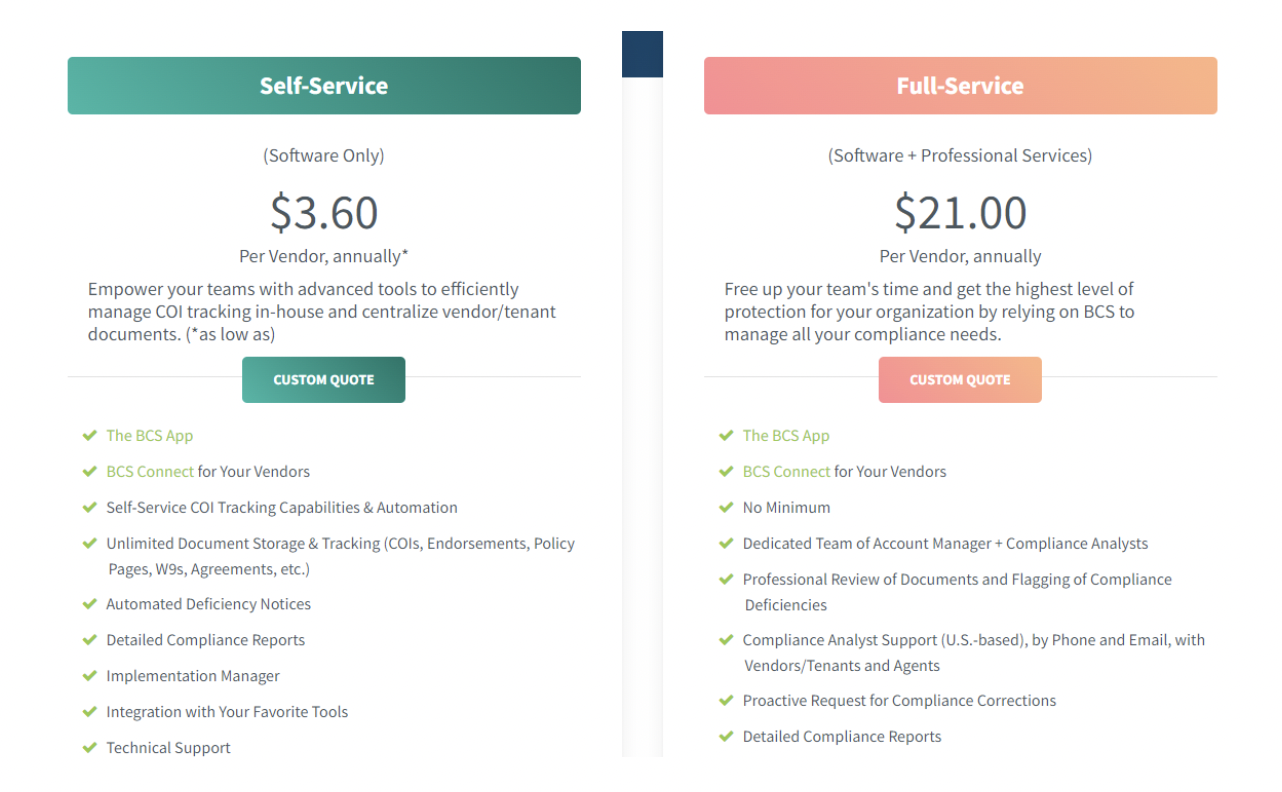This screenshot has width=1282, height=792.
Task: Click the dark blue block between plan cards
Action: click(x=642, y=54)
